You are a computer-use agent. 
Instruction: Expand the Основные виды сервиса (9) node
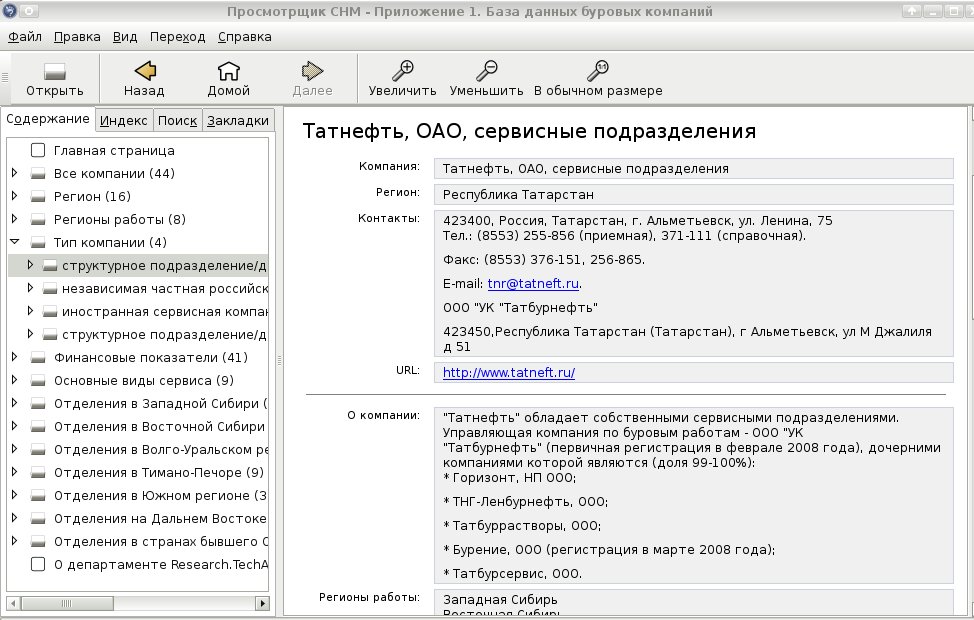14,380
